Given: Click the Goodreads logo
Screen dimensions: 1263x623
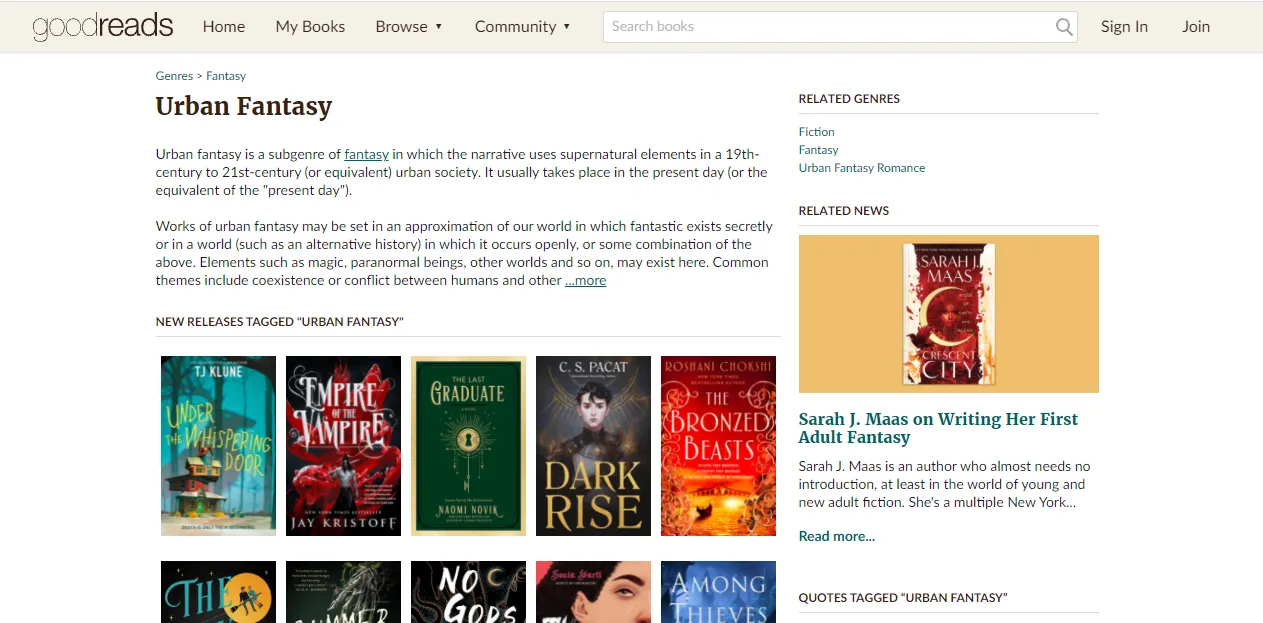Looking at the screenshot, I should pos(102,27).
